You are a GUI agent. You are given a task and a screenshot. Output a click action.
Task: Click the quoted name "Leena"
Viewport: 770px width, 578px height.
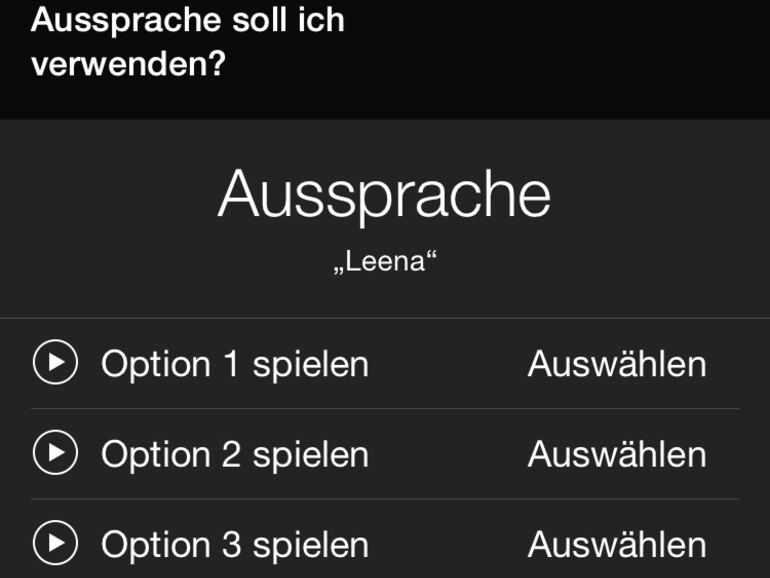coord(385,262)
